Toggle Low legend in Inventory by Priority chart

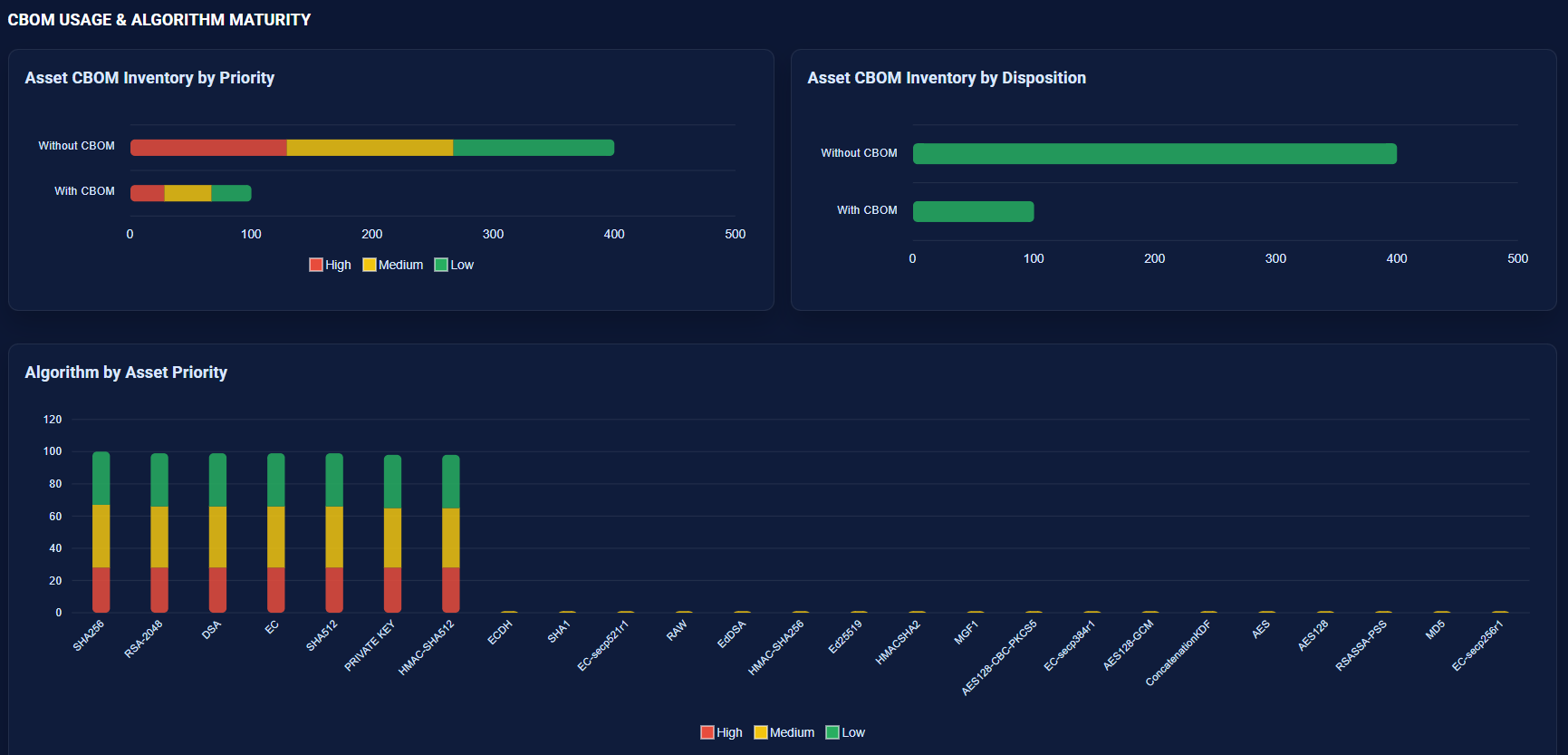point(454,265)
